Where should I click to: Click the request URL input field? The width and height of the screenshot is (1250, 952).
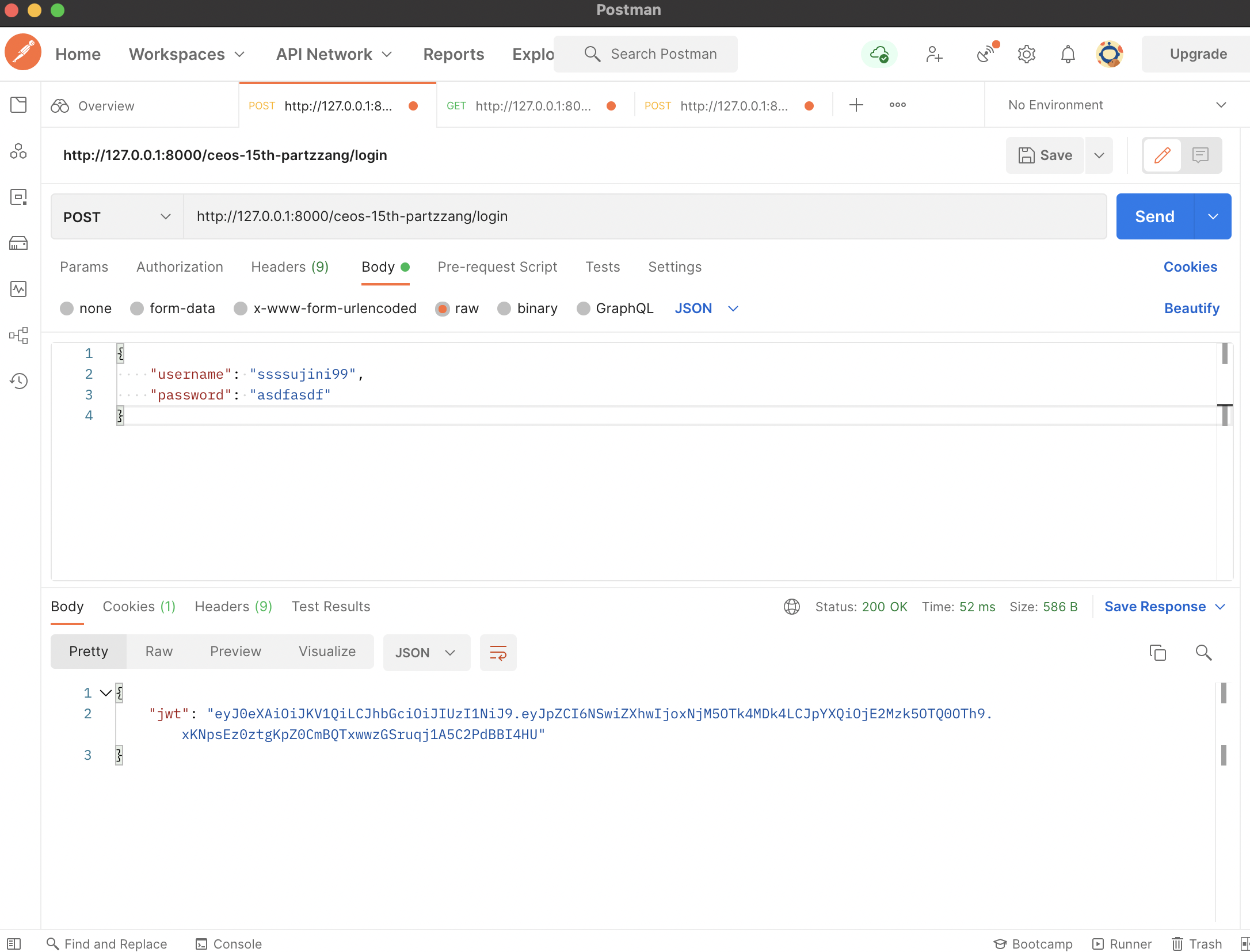point(645,216)
